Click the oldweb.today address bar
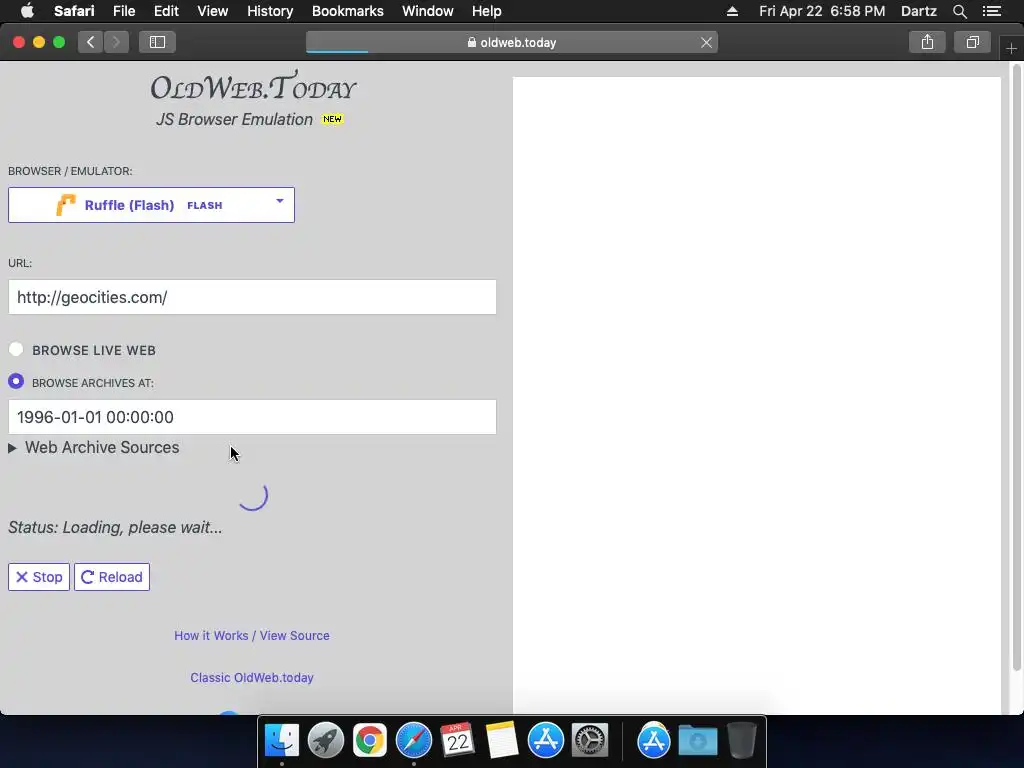Image resolution: width=1024 pixels, height=768 pixels. tap(511, 42)
